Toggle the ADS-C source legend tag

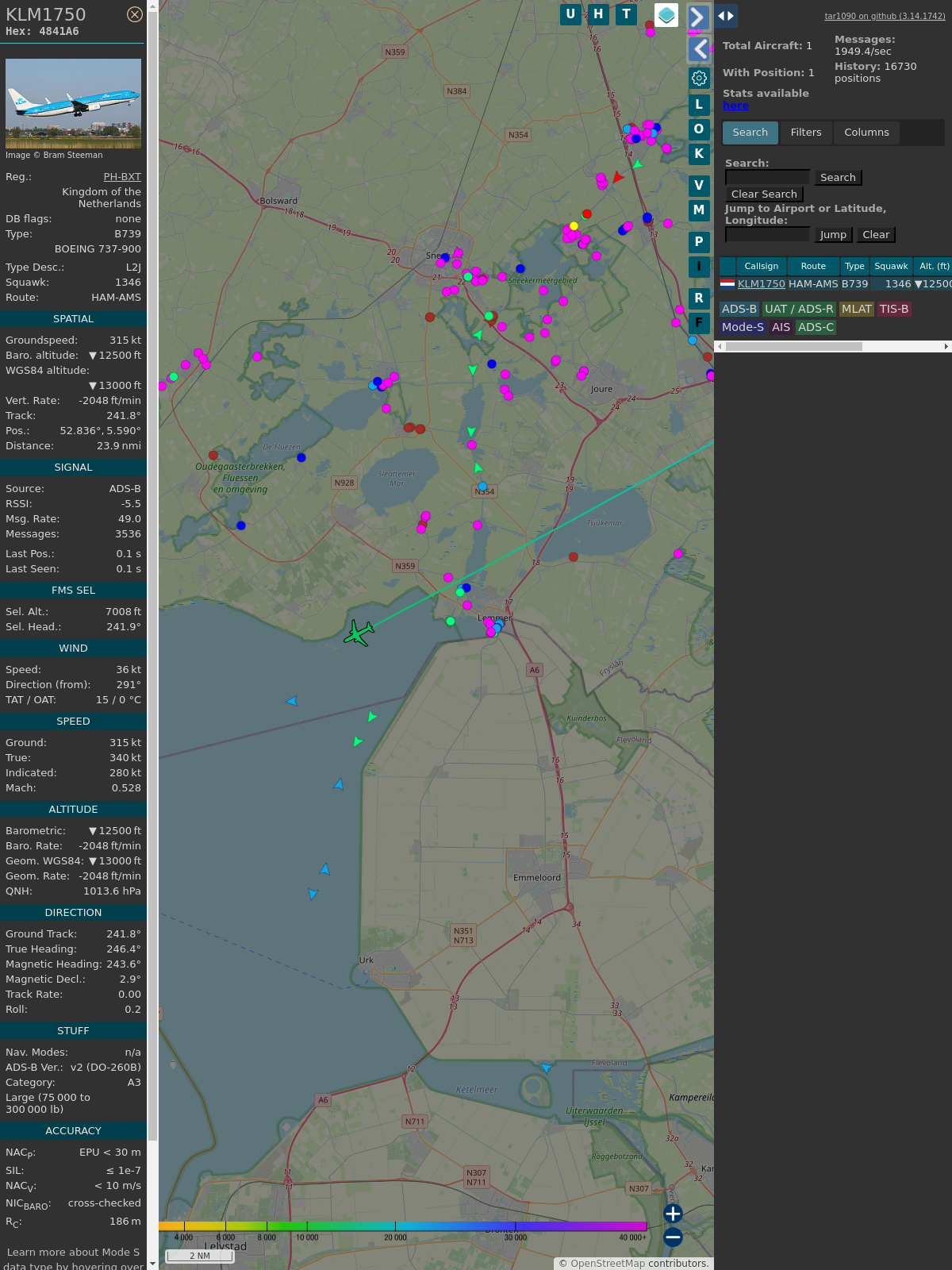pyautogui.click(x=816, y=328)
